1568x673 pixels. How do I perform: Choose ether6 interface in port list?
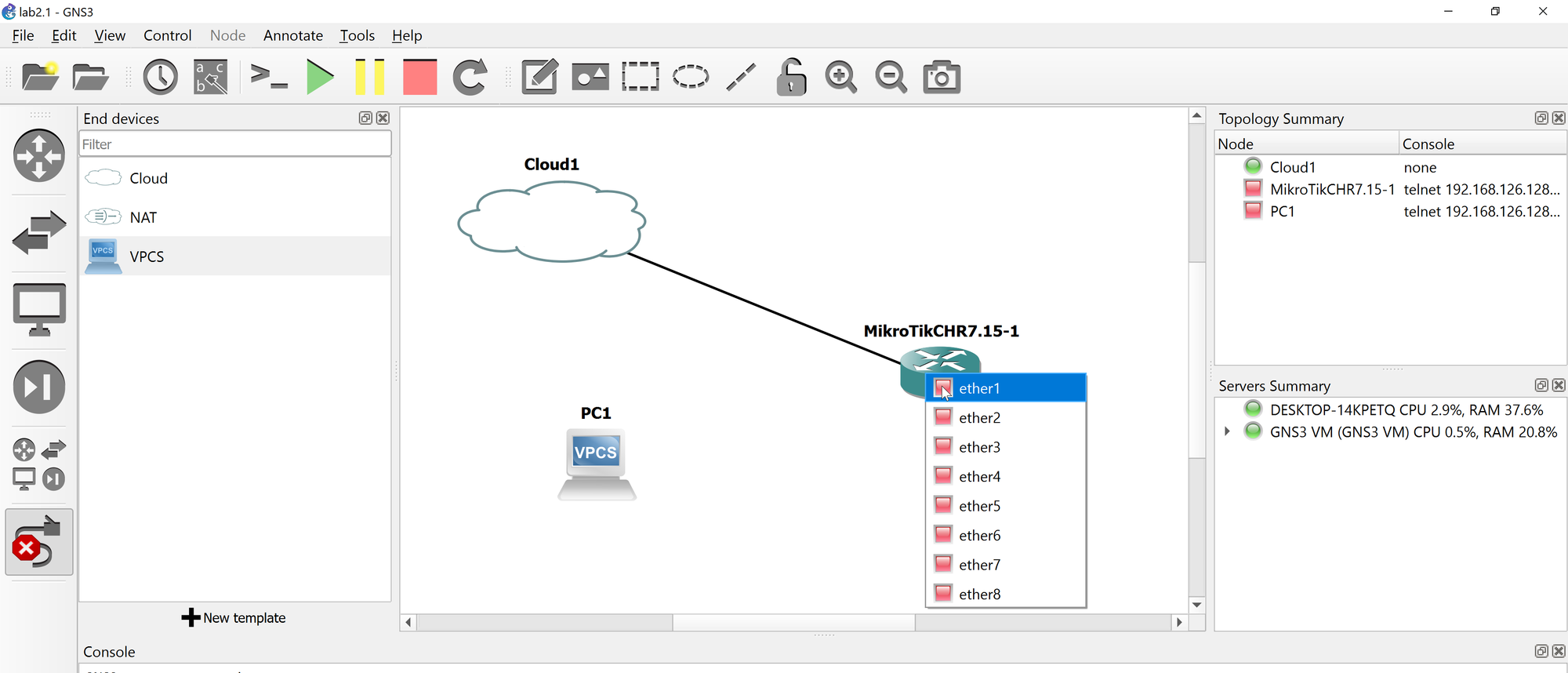point(1006,535)
